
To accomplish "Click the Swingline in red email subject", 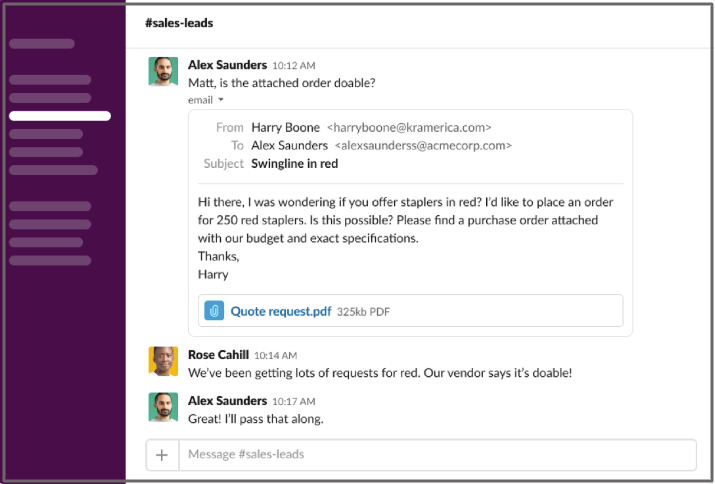I will tap(294, 163).
